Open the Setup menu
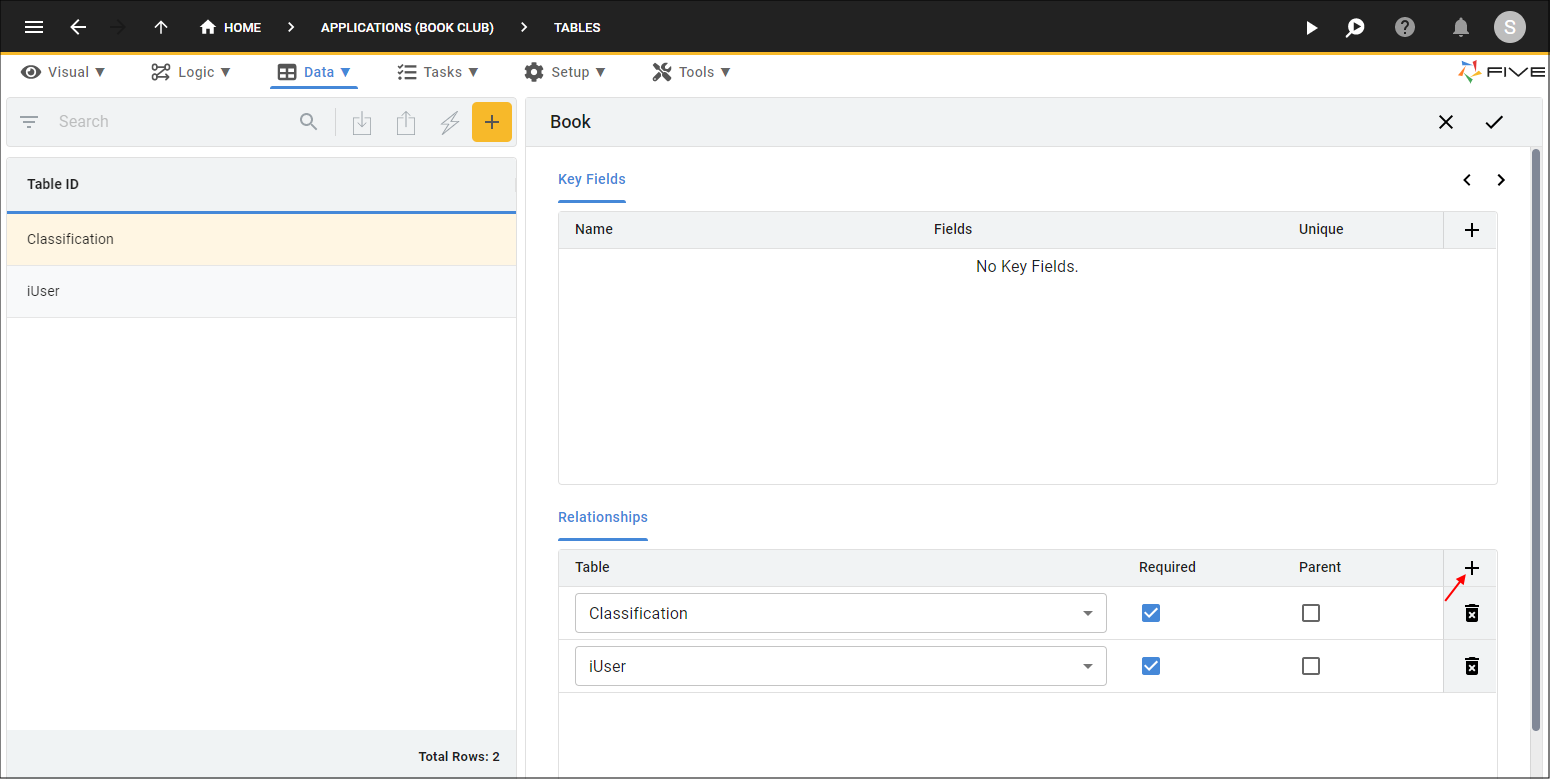The image size is (1550, 779). 565,72
